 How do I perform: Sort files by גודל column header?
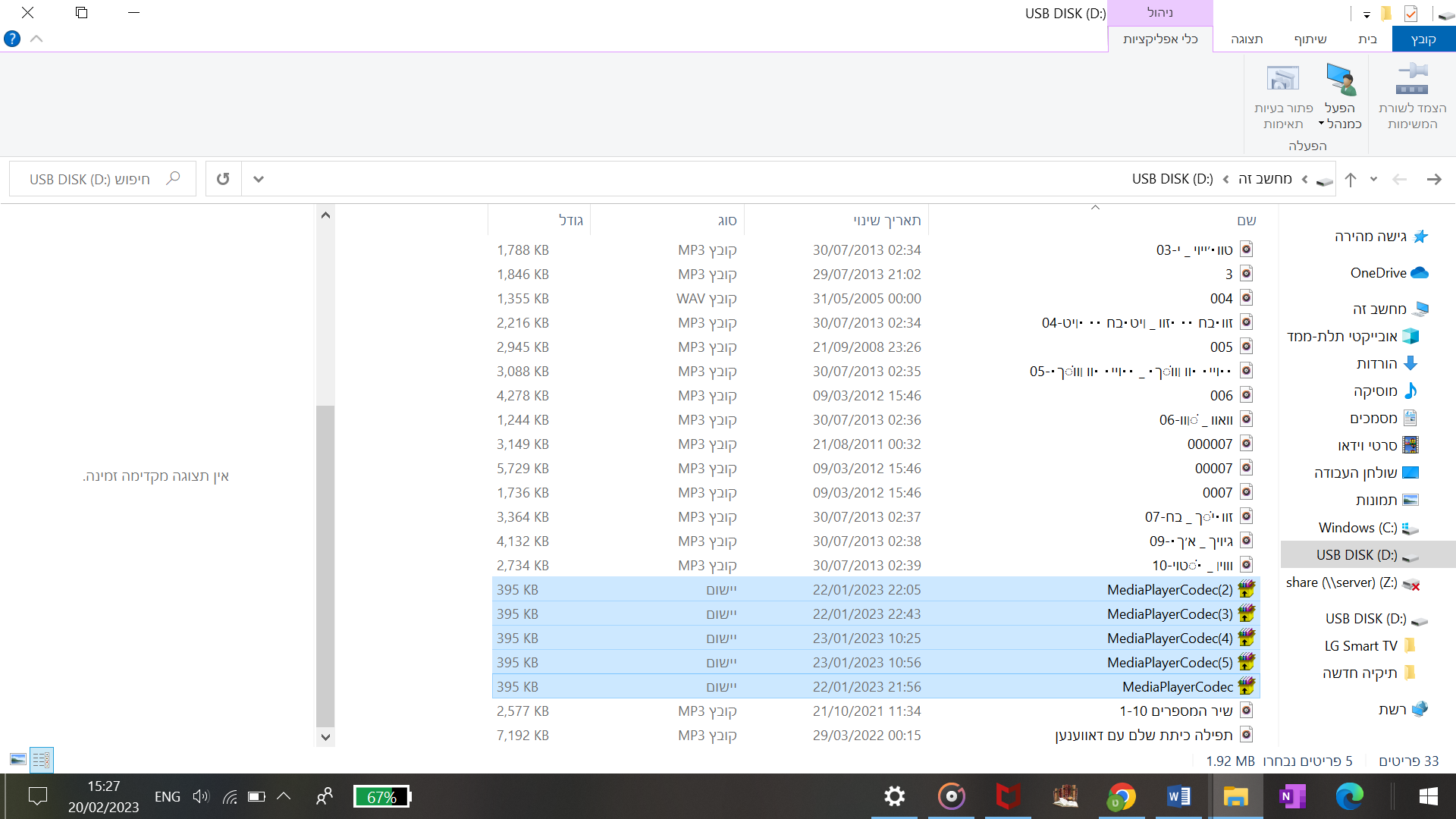(x=570, y=220)
